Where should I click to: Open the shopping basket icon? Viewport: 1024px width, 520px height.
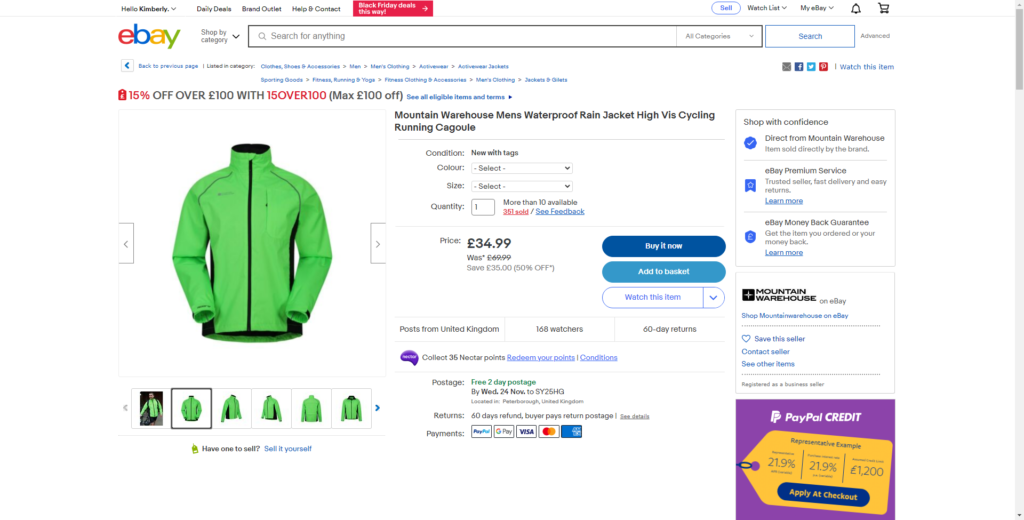[883, 8]
